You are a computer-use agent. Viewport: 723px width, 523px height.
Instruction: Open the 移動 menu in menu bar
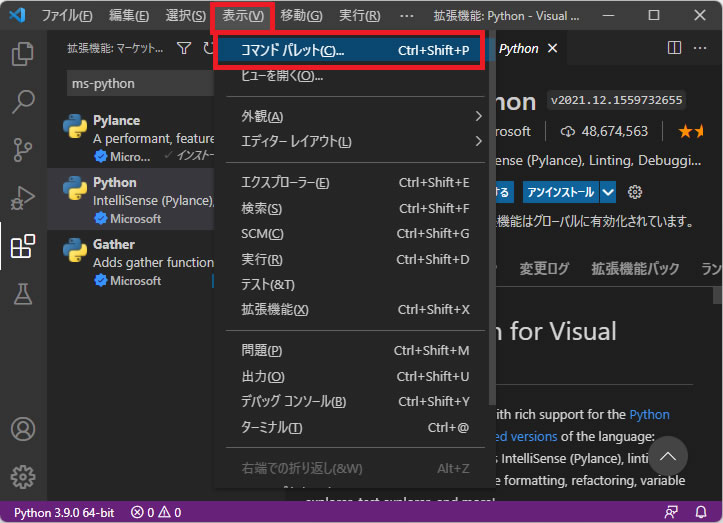click(x=301, y=16)
